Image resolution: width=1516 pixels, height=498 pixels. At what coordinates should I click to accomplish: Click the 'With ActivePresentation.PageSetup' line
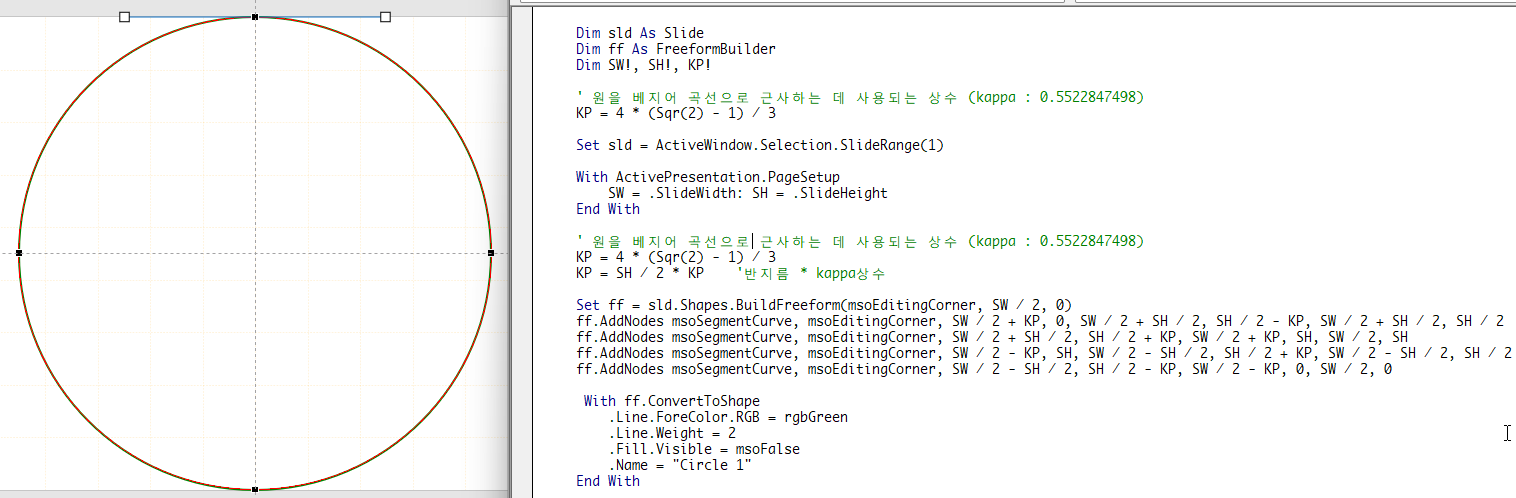pos(707,177)
